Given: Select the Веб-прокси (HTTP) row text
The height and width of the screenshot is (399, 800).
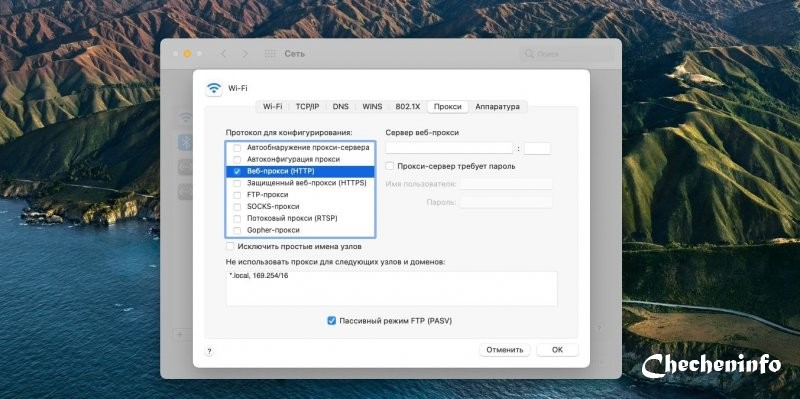Looking at the screenshot, I should [x=281, y=171].
